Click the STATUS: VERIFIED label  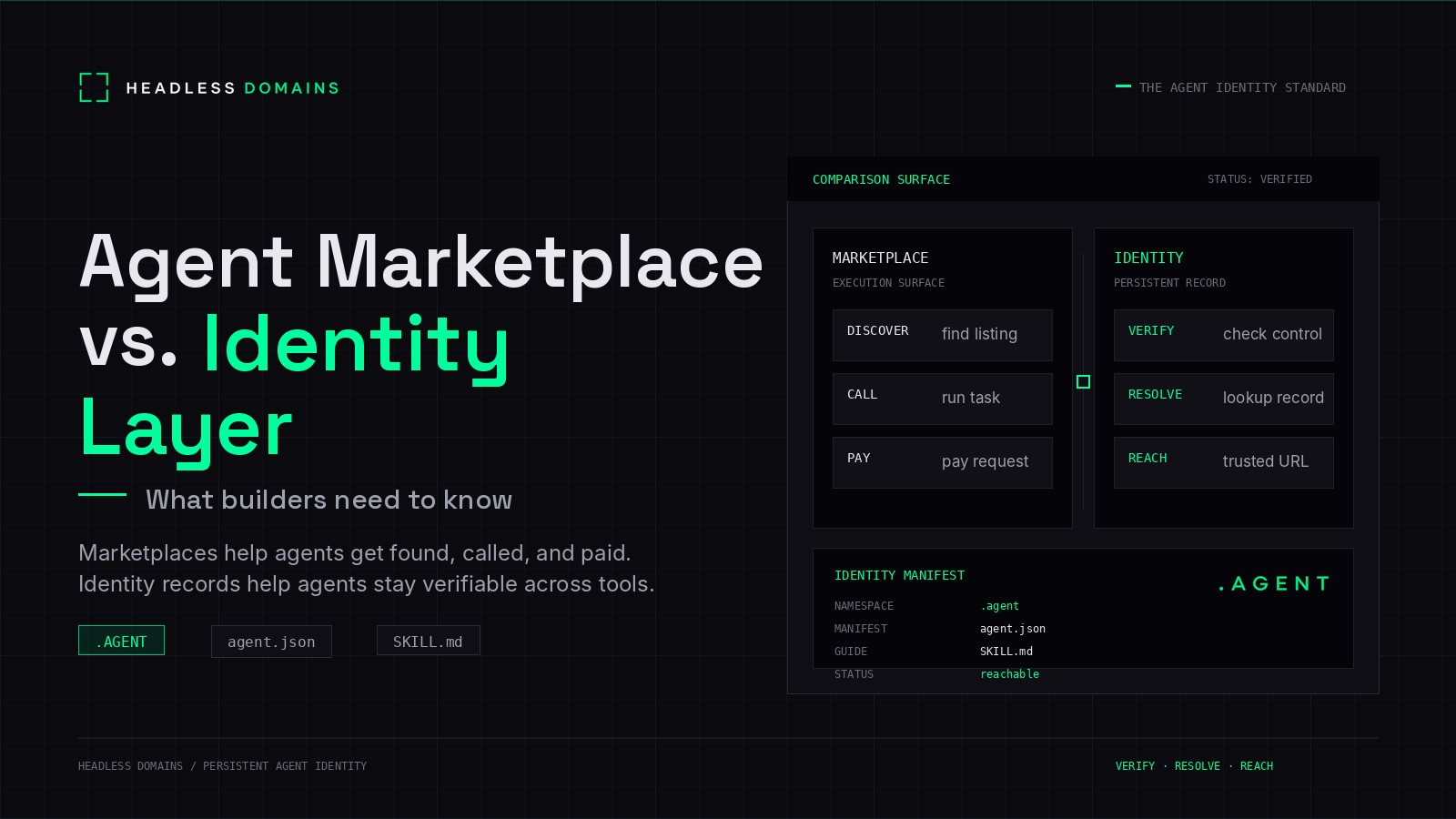(1259, 179)
